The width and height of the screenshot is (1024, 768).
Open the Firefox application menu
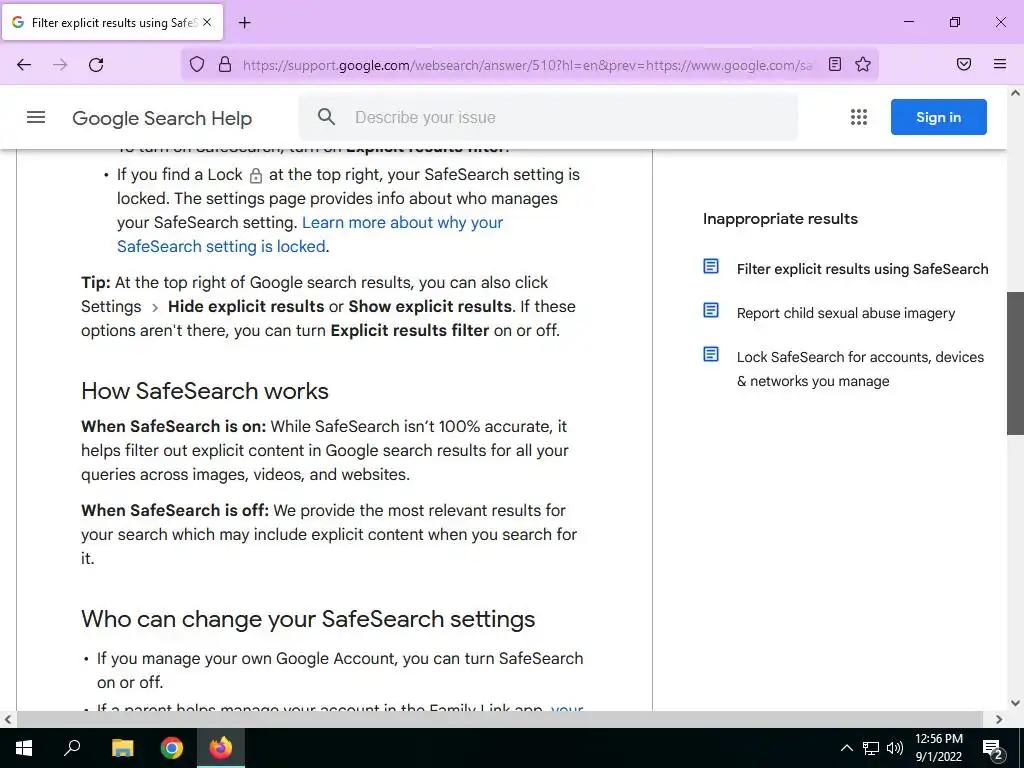pos(999,64)
